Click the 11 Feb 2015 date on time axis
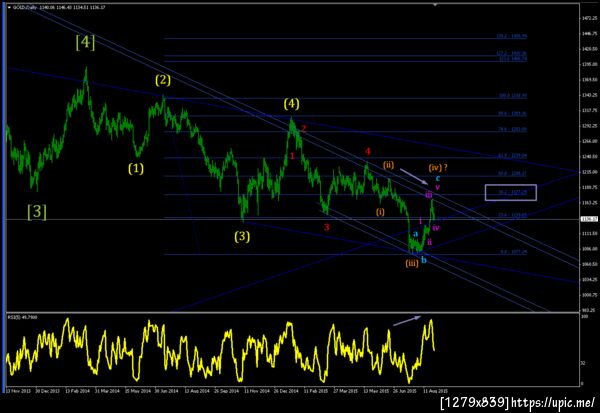The height and width of the screenshot is (413, 600). pos(316,391)
